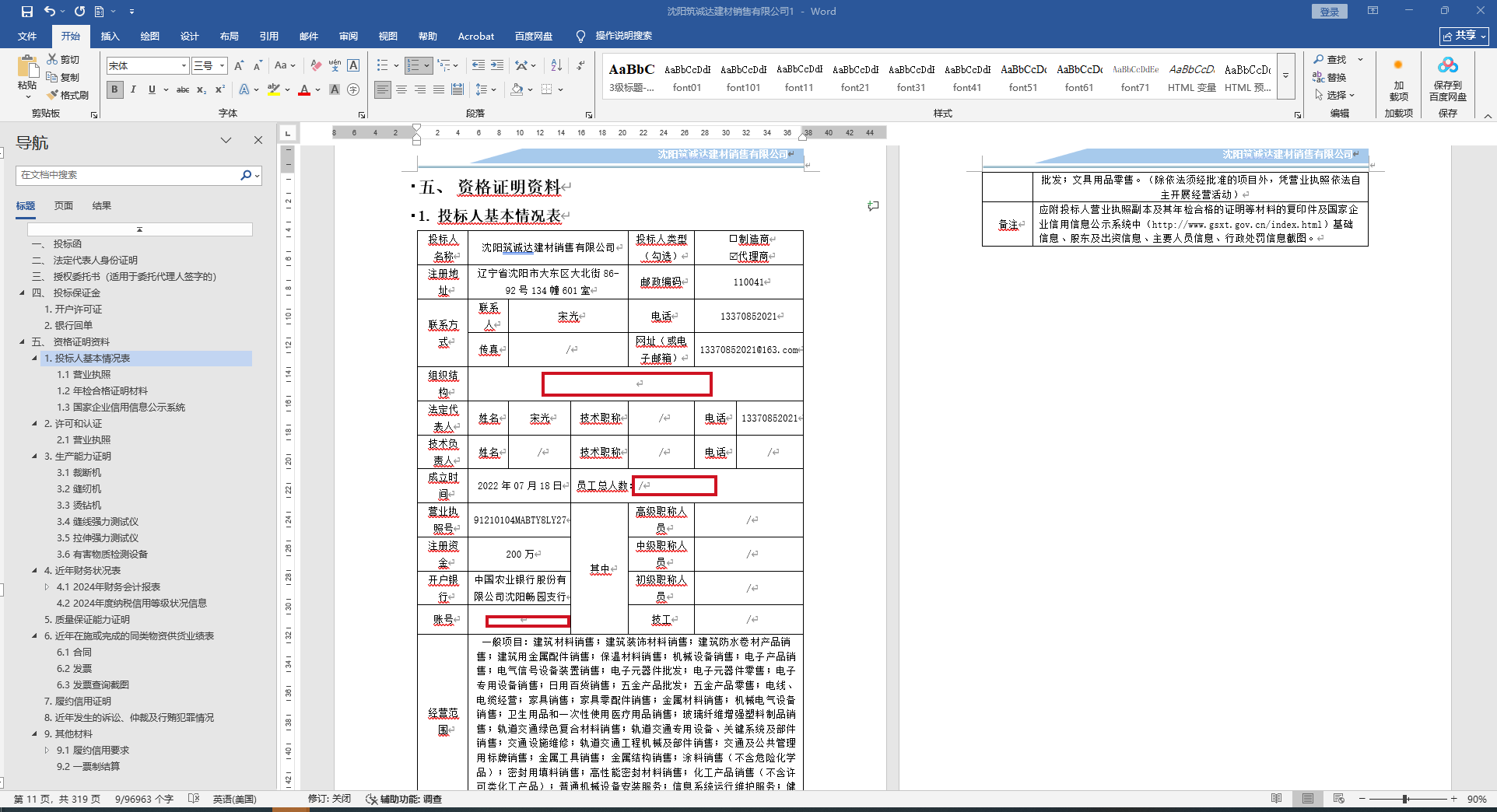Toggle Print Layout view in the status bar
1497x812 pixels.
pyautogui.click(x=1307, y=799)
